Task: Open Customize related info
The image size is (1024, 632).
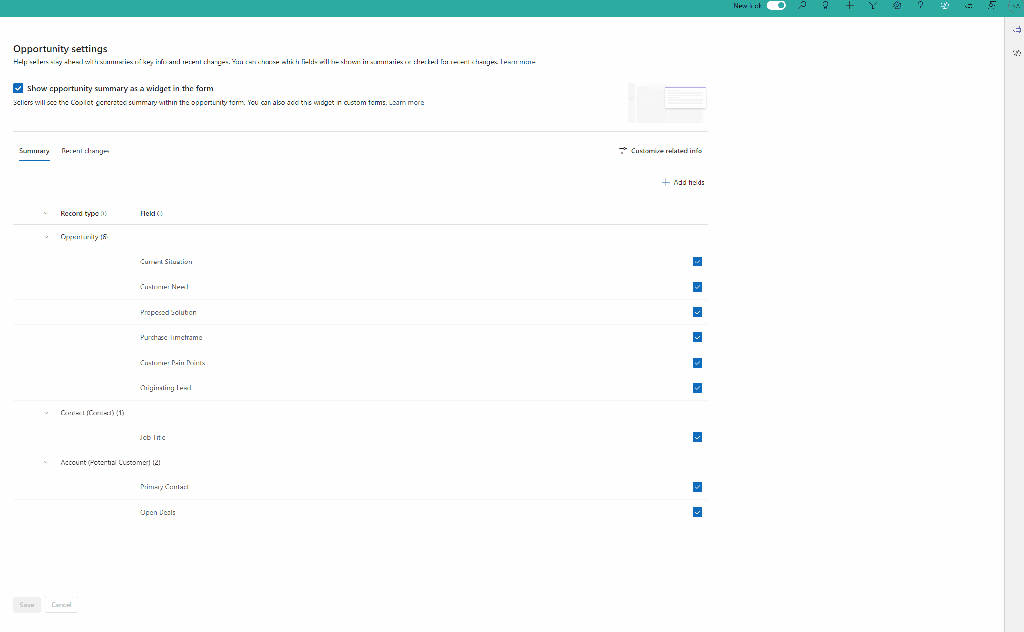Action: click(661, 151)
